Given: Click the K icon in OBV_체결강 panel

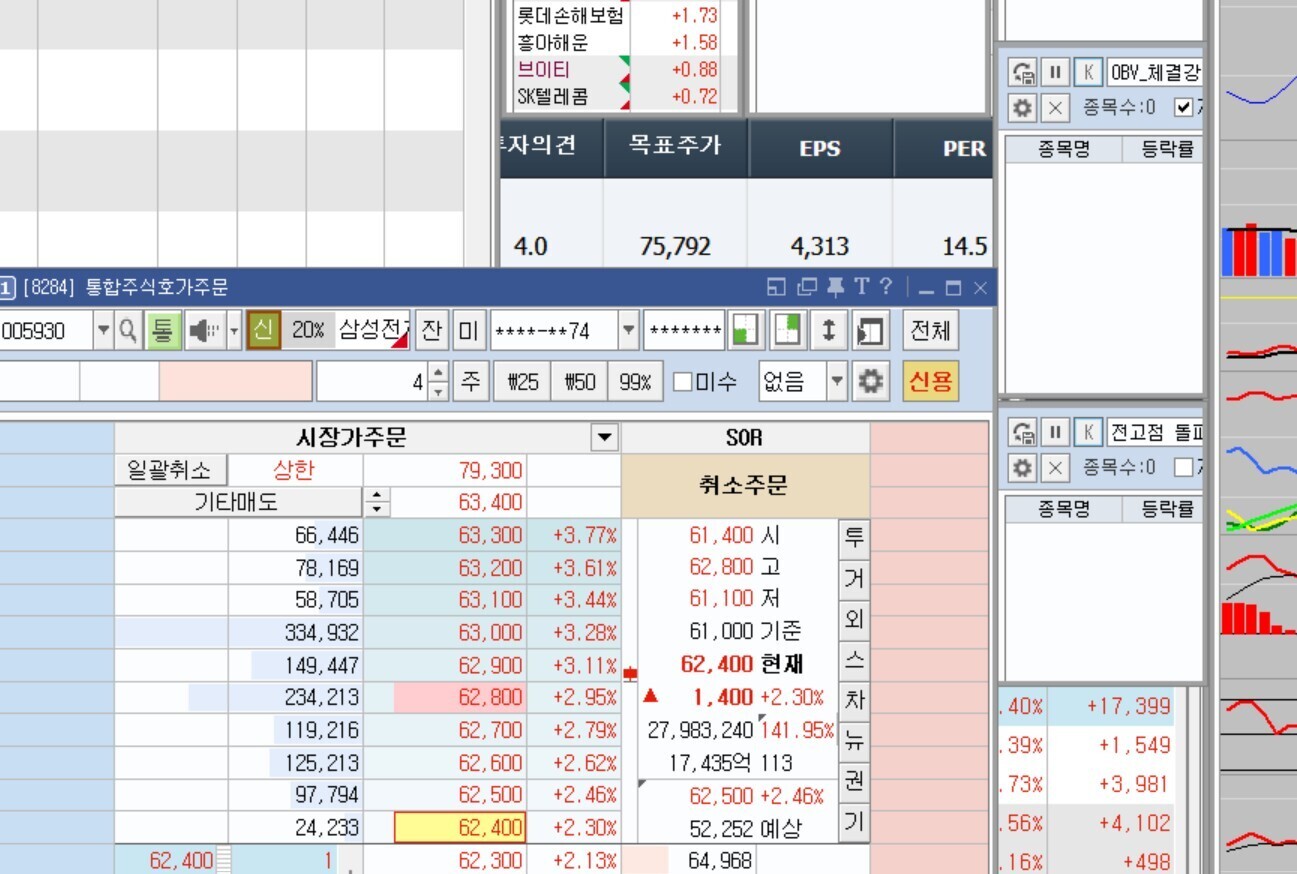Looking at the screenshot, I should (x=1088, y=73).
